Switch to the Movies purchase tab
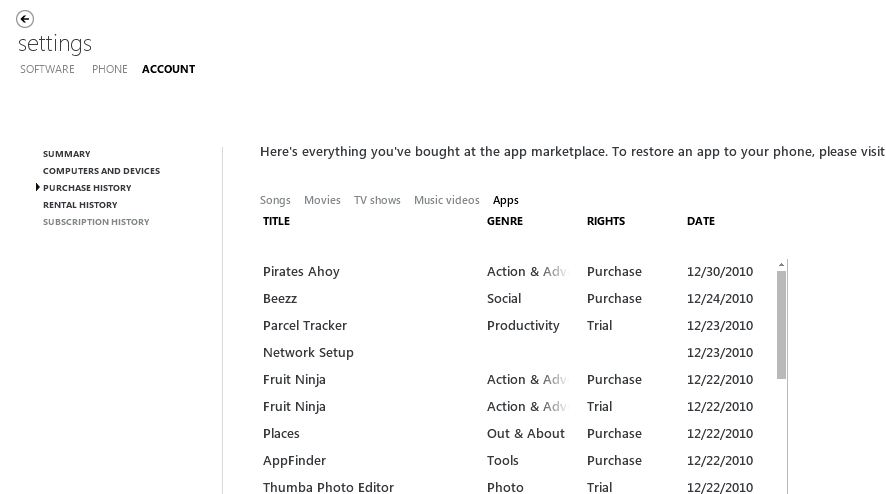Screen dimensions: 886x494 coord(322,200)
